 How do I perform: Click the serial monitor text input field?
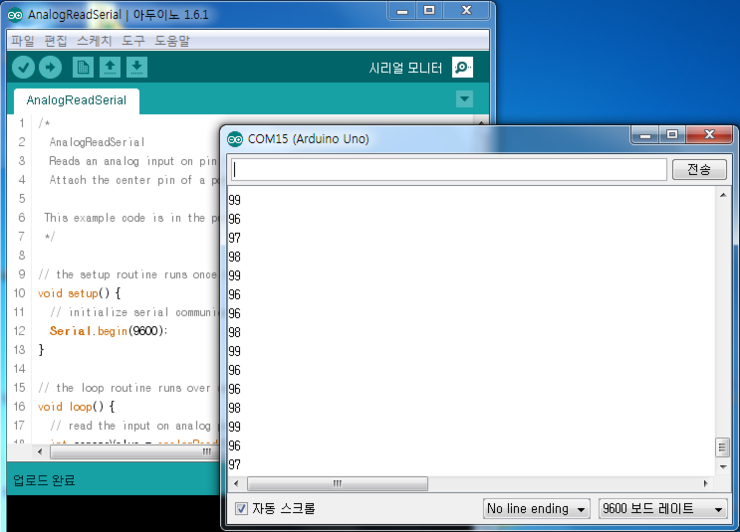[x=448, y=169]
